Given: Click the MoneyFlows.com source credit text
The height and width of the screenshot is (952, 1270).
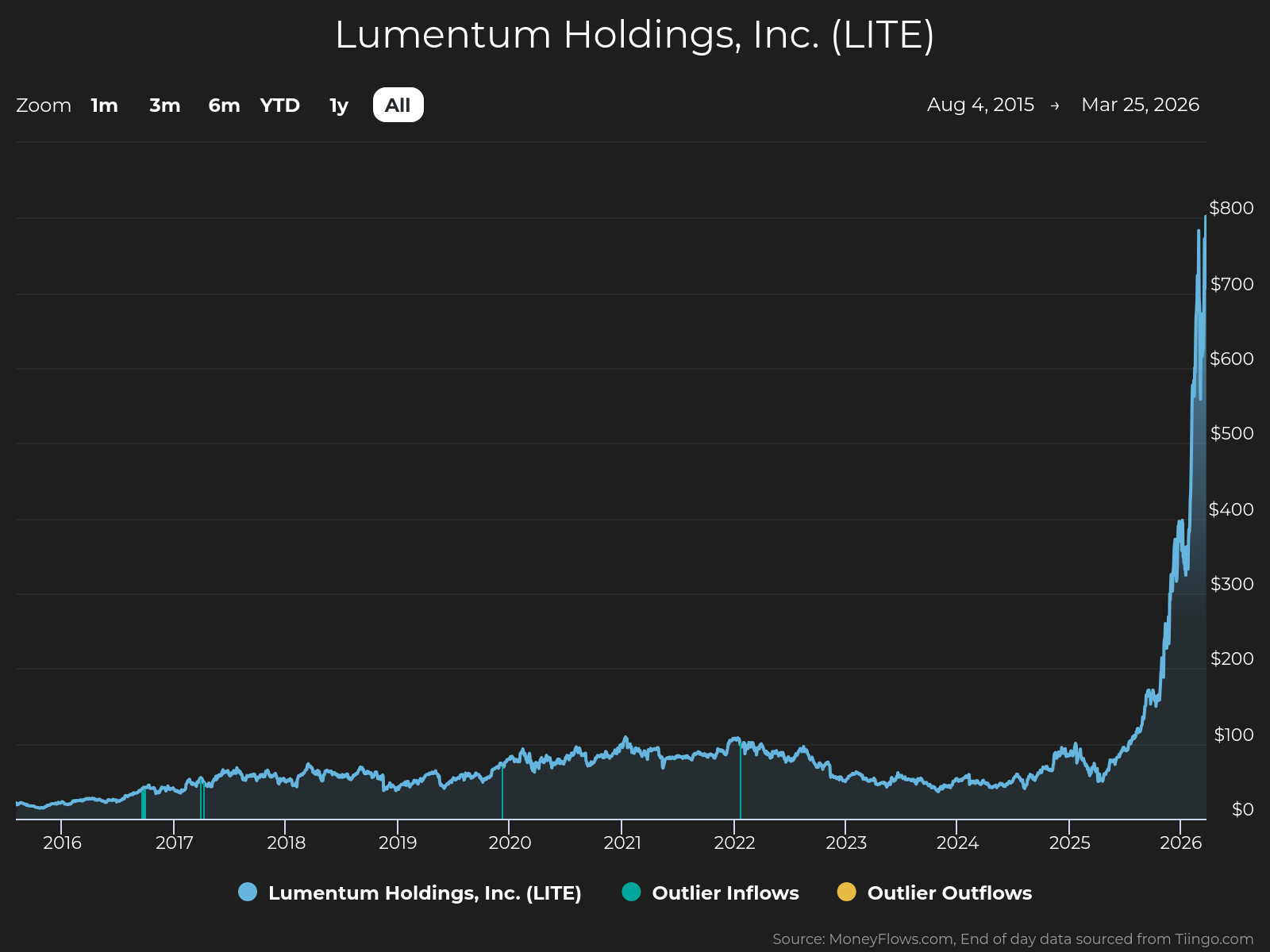Looking at the screenshot, I should point(1013,939).
